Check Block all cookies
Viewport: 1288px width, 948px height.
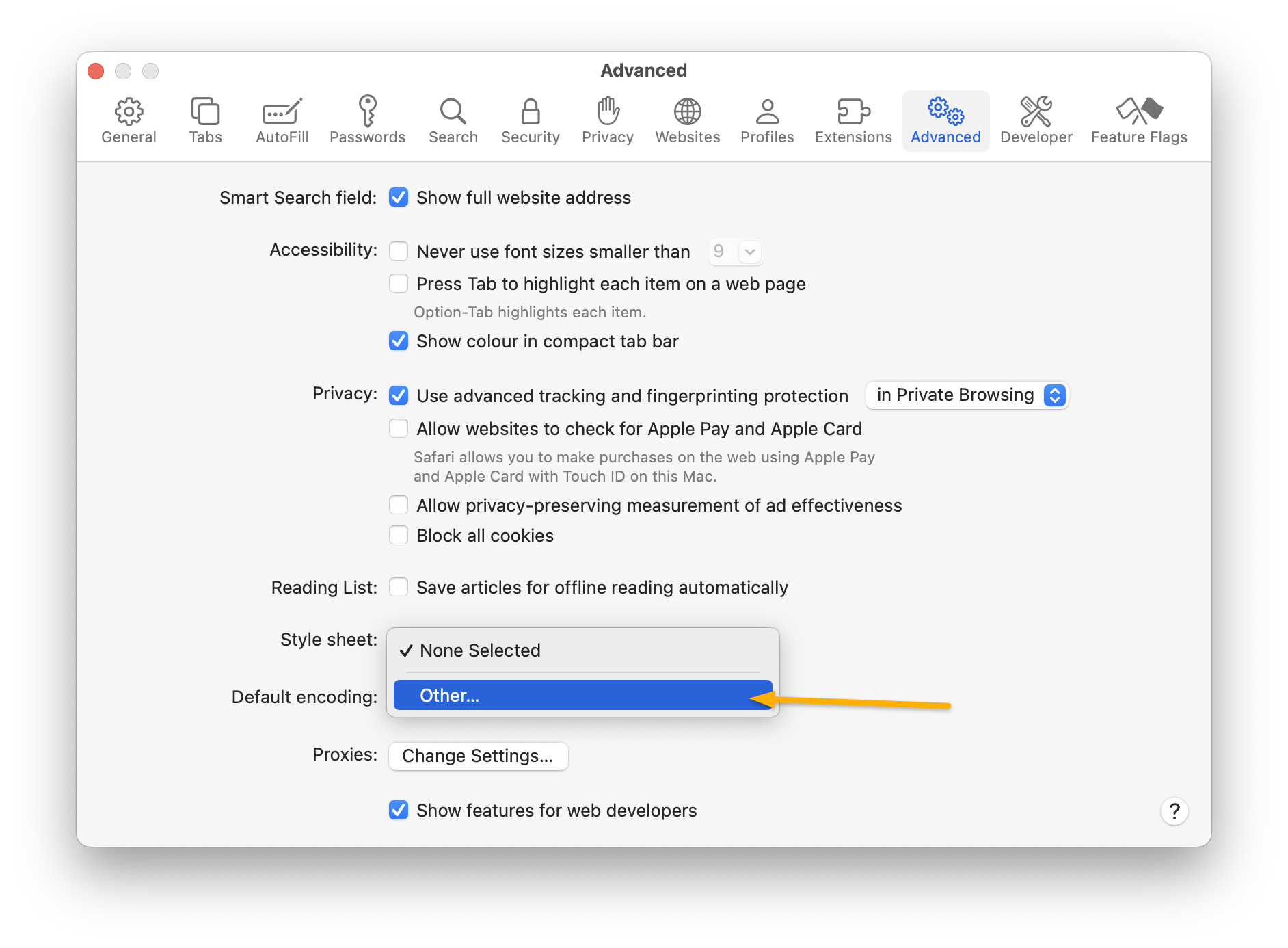[399, 535]
